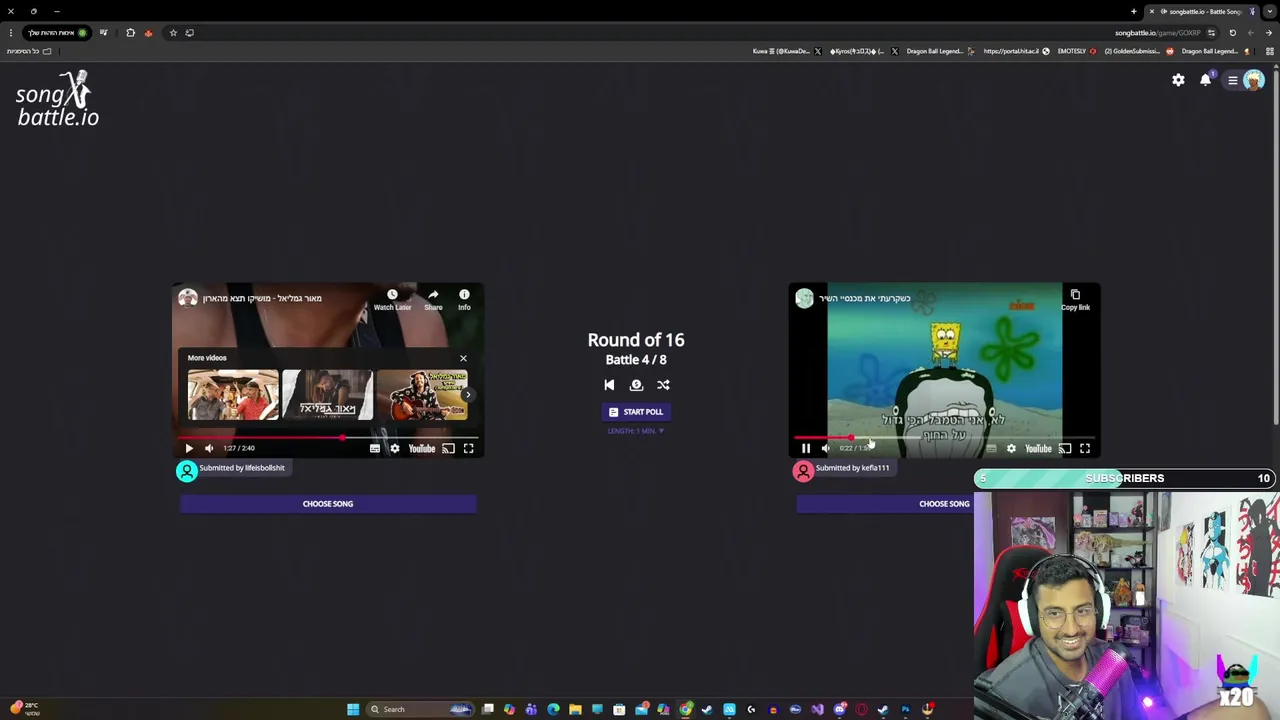Seek in the right video progress bar
Image resolution: width=1280 pixels, height=720 pixels.
[944, 437]
